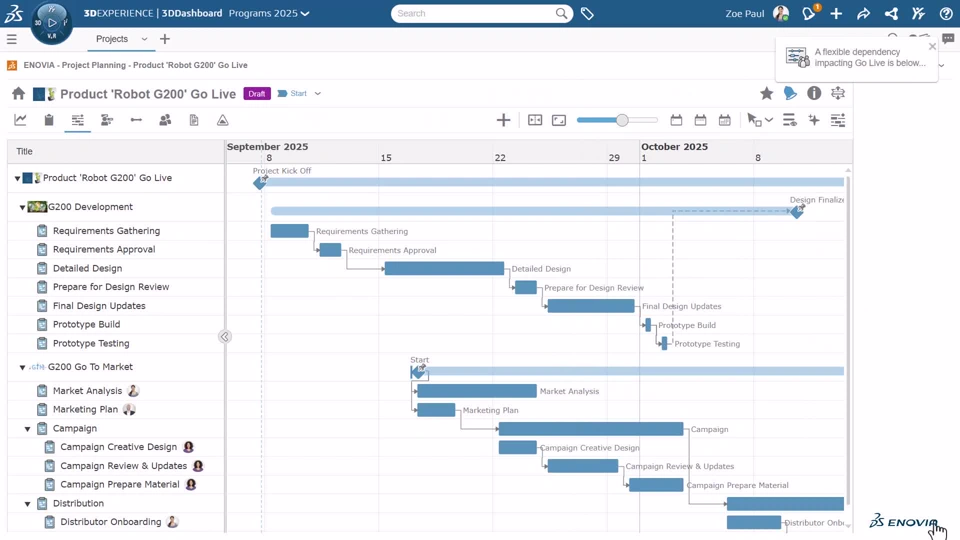Open the hamburger menu

12,39
